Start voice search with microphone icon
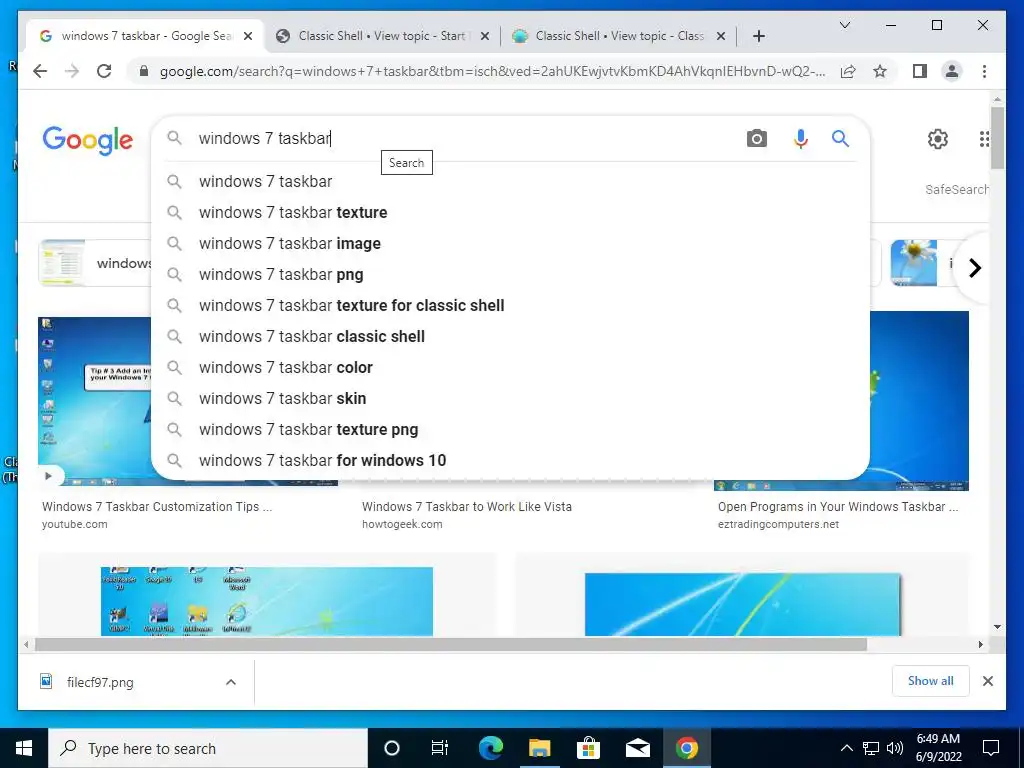 (801, 138)
